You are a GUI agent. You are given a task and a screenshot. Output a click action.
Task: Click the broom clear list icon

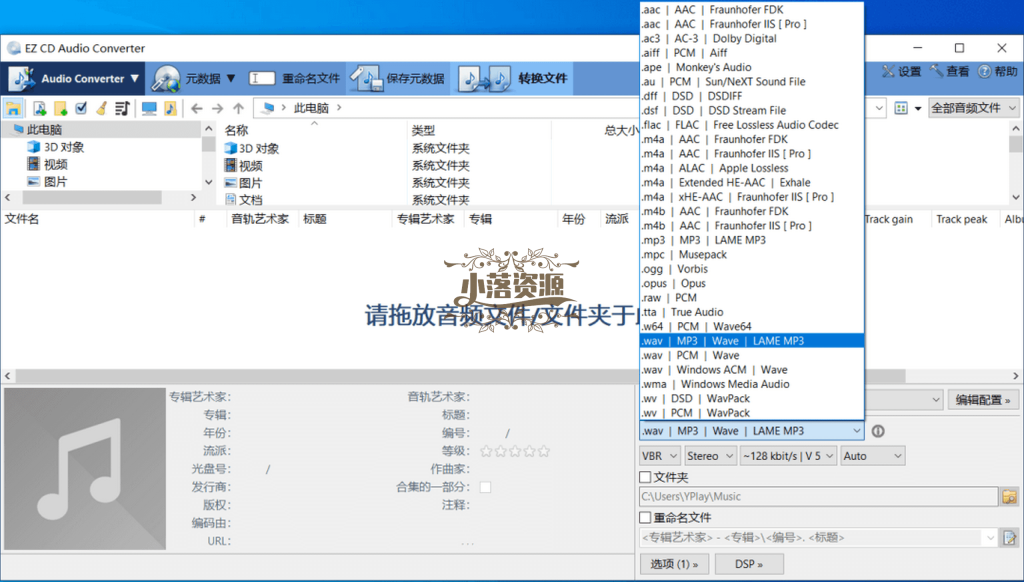click(101, 108)
